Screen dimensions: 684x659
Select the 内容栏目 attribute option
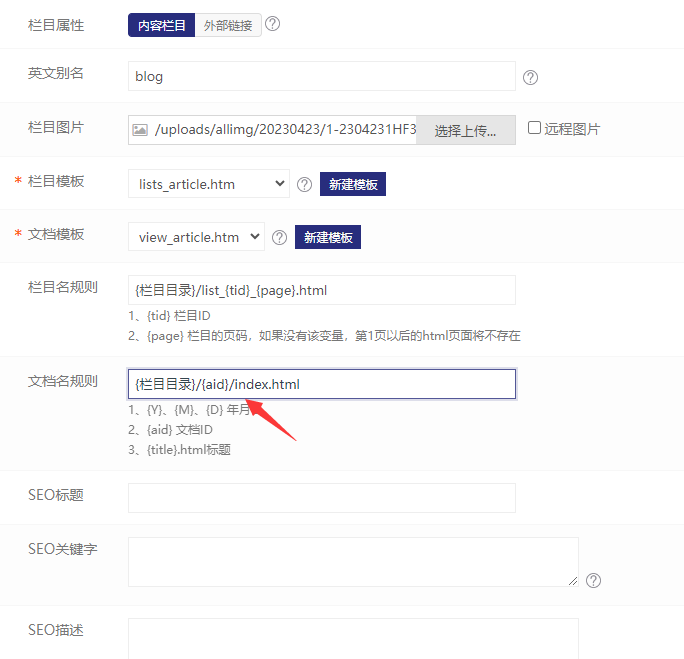161,25
